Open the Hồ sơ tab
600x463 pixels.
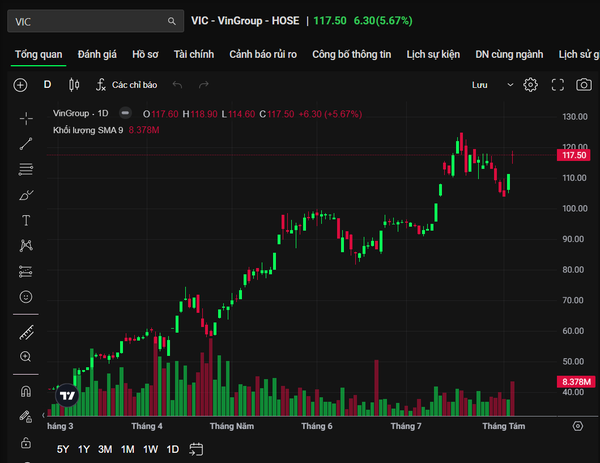pyautogui.click(x=145, y=54)
